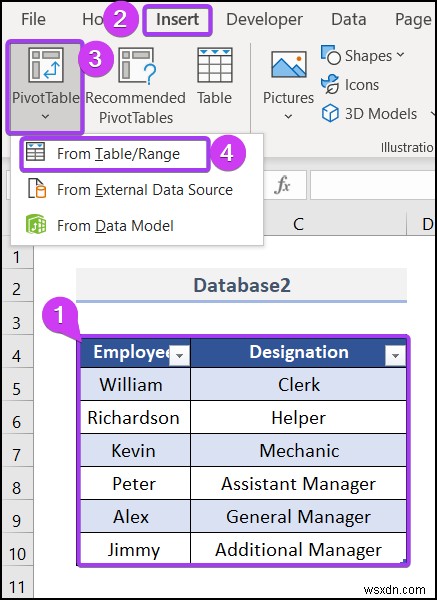Click the fx insert function icon
The width and height of the screenshot is (437, 600).
[282, 186]
